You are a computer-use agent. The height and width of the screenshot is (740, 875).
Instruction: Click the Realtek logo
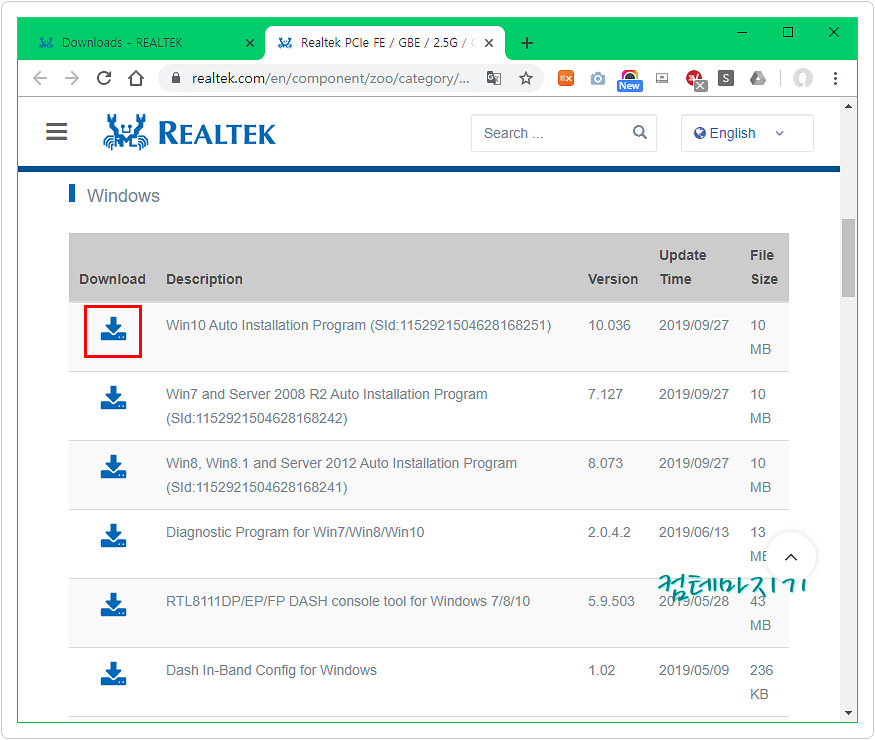pos(190,133)
